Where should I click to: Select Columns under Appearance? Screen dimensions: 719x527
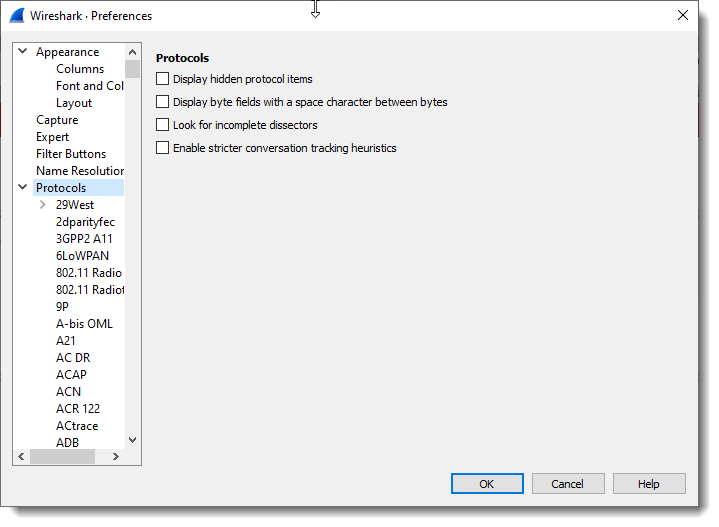click(80, 69)
